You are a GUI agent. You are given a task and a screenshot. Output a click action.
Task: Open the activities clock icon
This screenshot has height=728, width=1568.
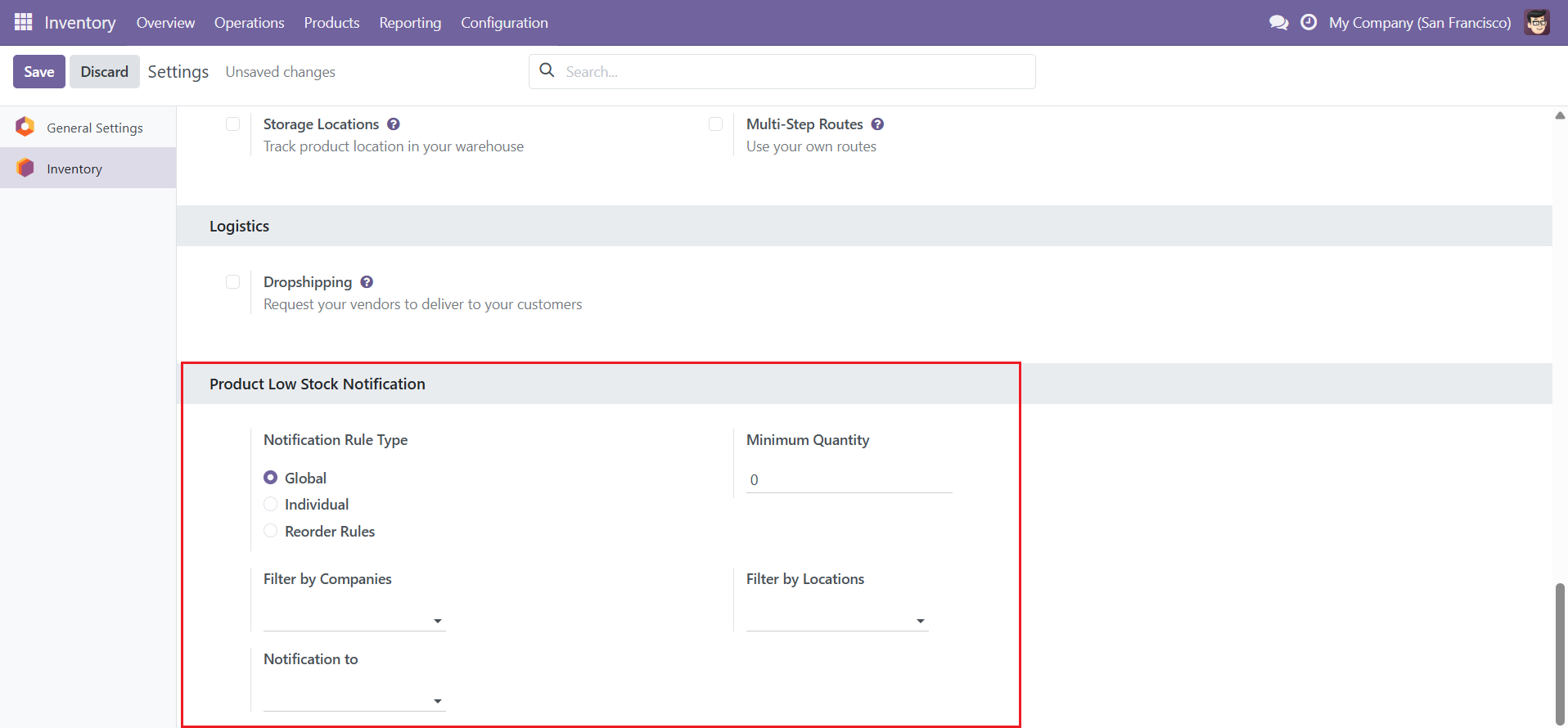point(1309,23)
